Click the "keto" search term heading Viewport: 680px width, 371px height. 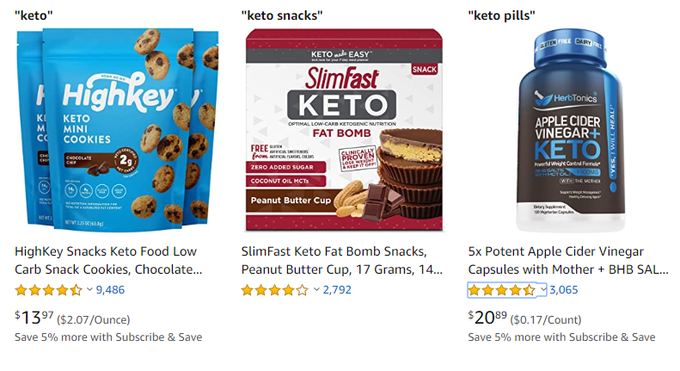pos(34,16)
